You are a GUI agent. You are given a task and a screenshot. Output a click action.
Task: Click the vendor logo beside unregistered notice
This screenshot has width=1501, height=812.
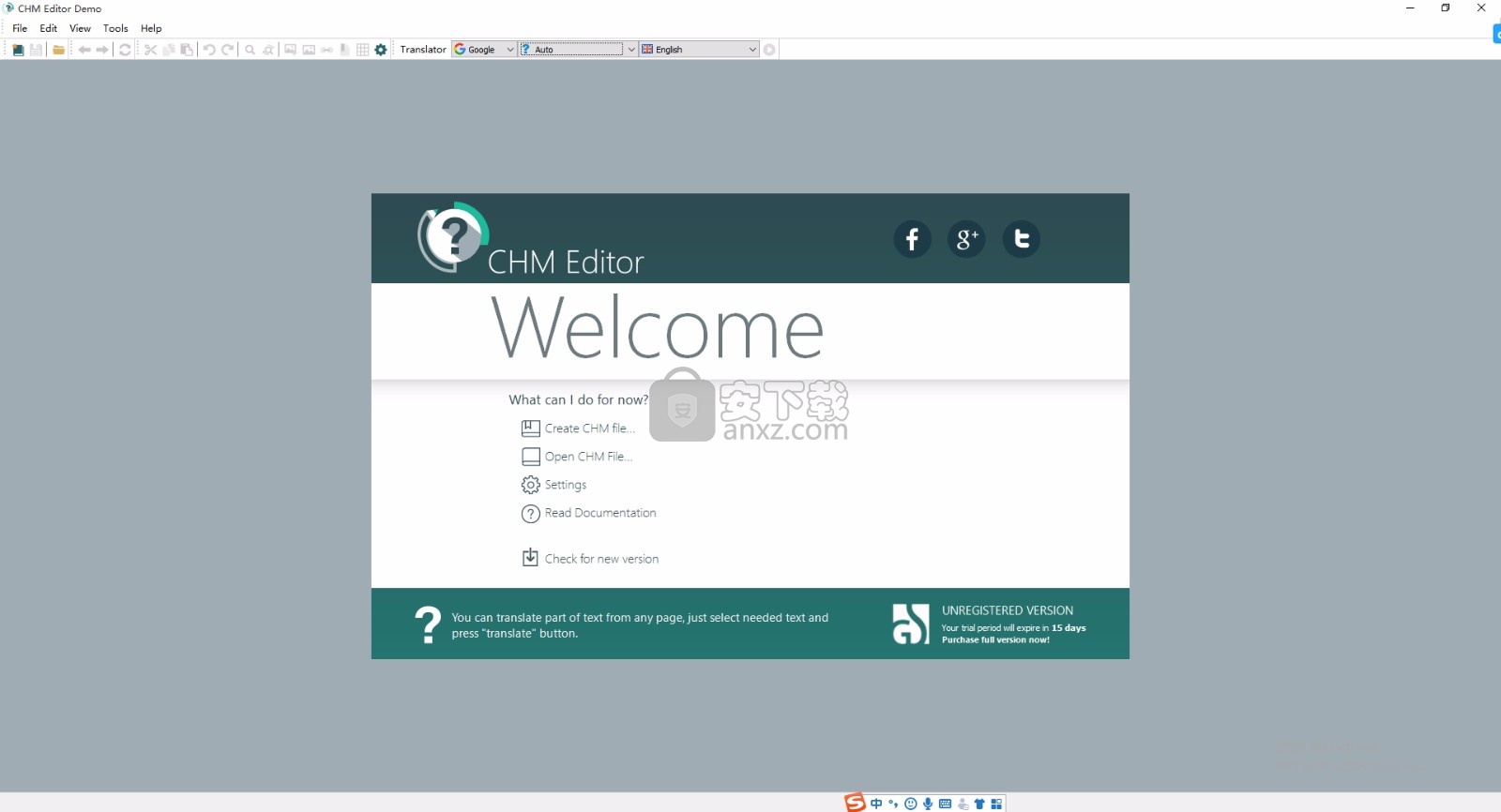pos(911,624)
